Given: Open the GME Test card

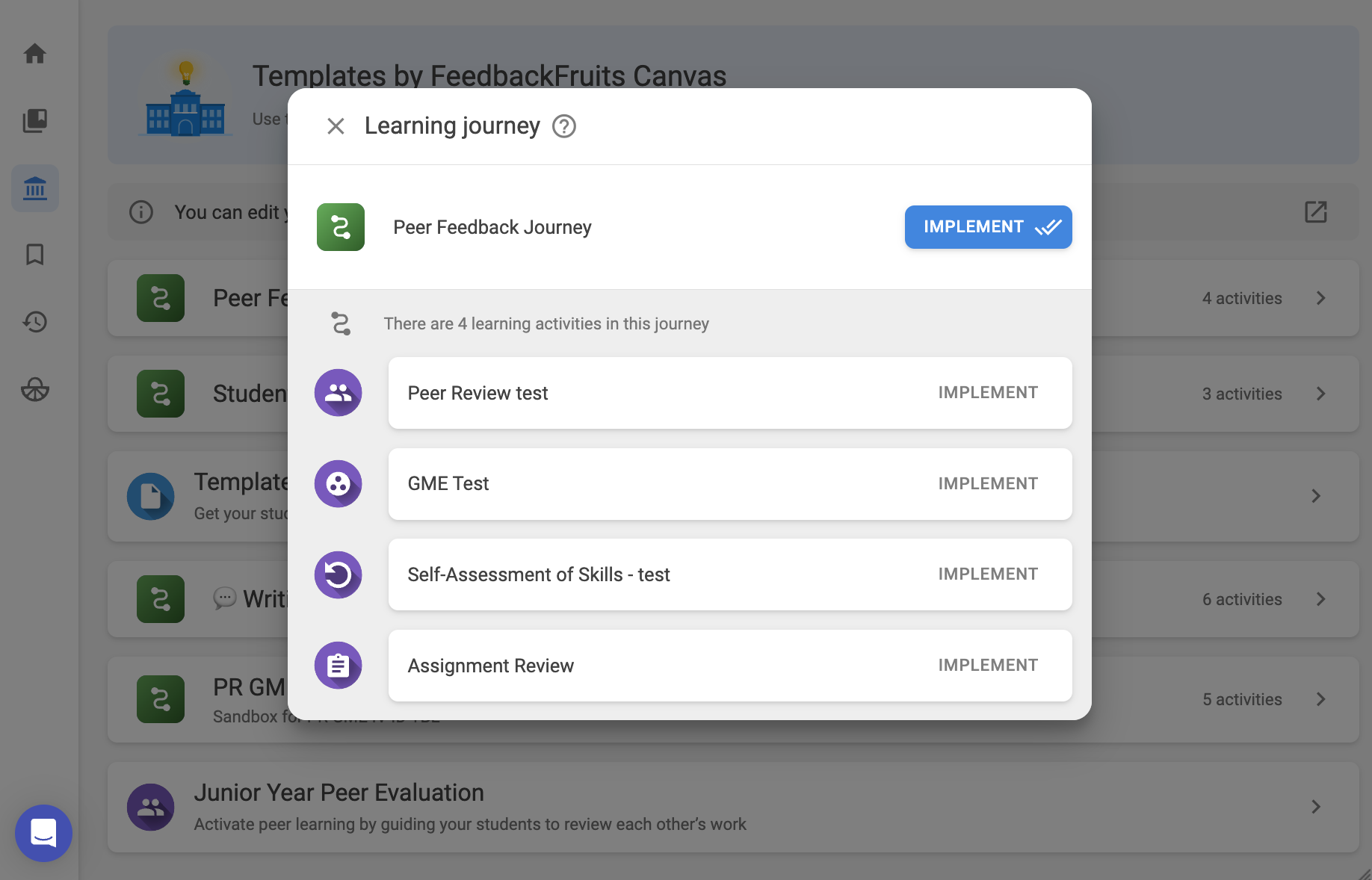Looking at the screenshot, I should coord(730,484).
